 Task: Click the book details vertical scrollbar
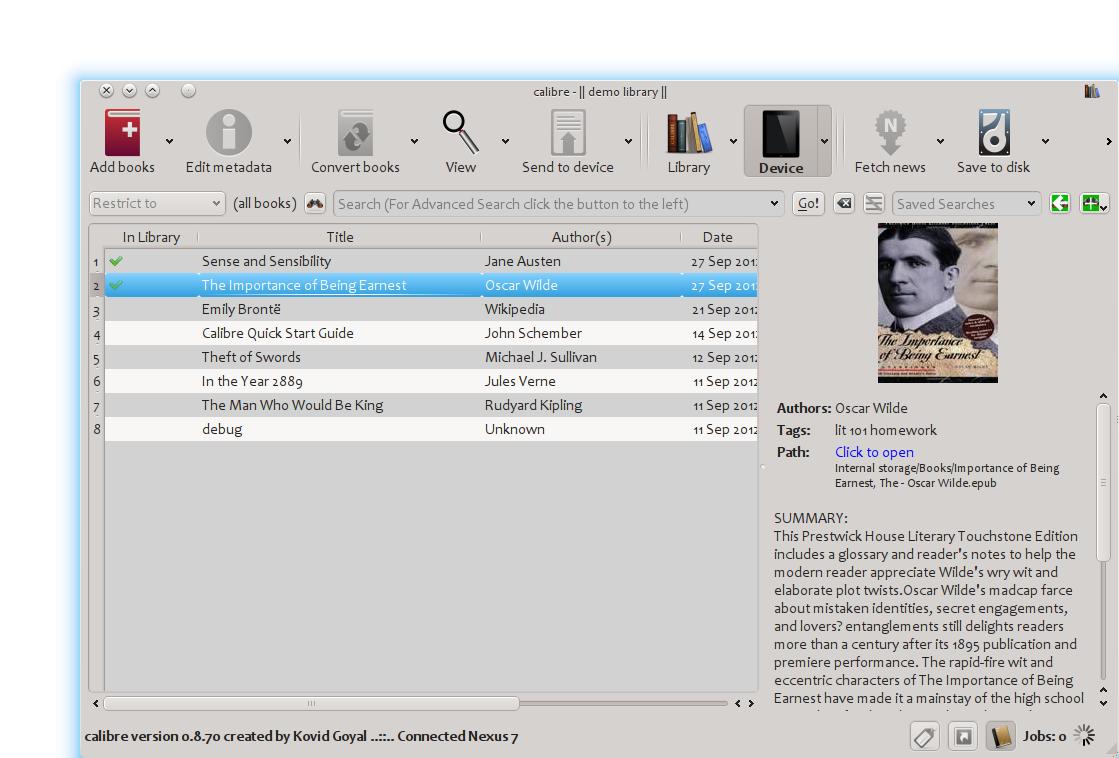[1103, 482]
